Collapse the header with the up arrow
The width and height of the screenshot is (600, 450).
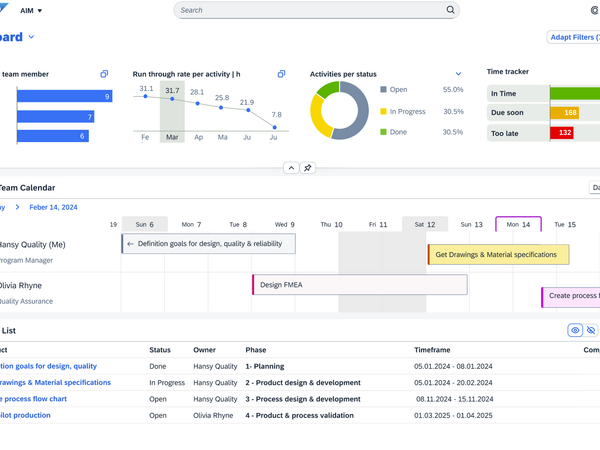point(292,168)
